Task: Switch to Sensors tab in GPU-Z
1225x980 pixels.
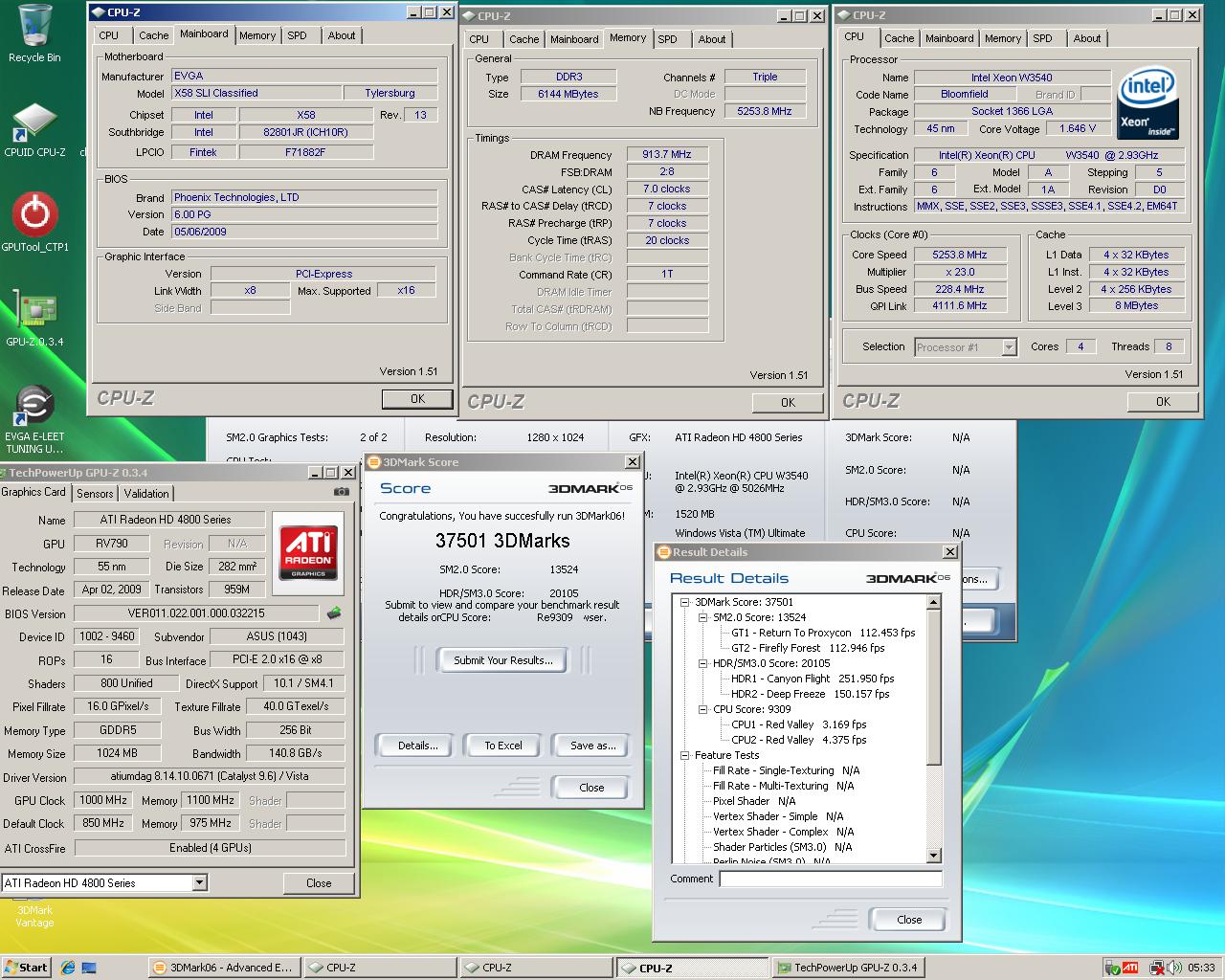Action: click(95, 494)
